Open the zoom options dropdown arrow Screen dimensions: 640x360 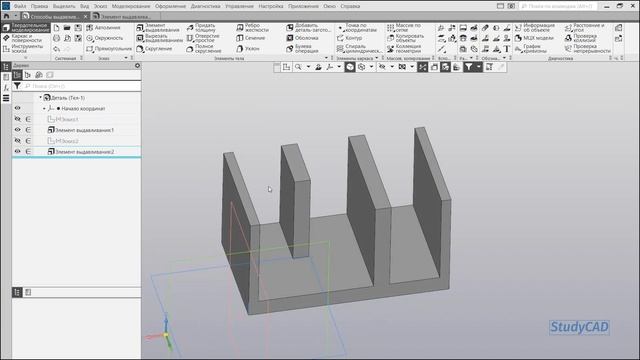308,67
